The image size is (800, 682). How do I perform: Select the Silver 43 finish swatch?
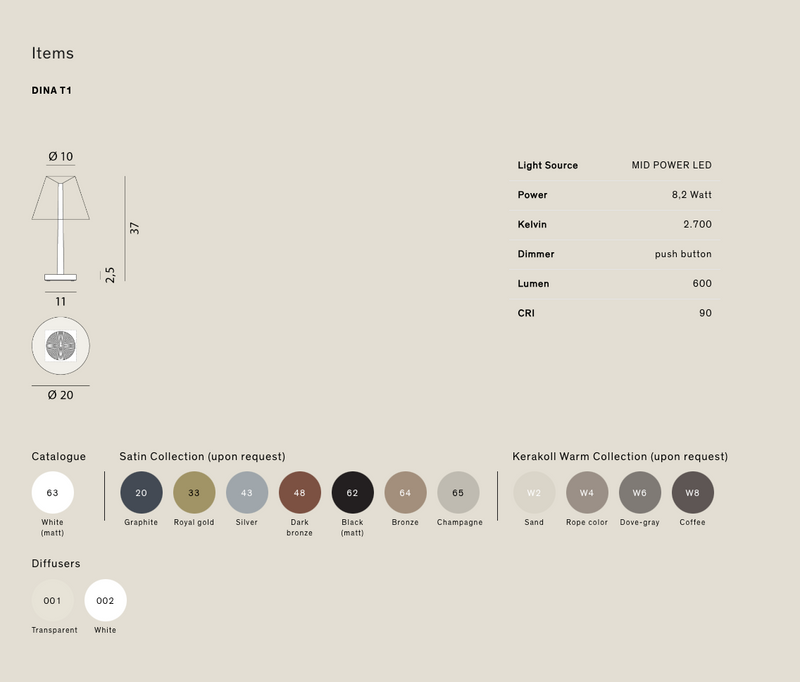tap(247, 493)
